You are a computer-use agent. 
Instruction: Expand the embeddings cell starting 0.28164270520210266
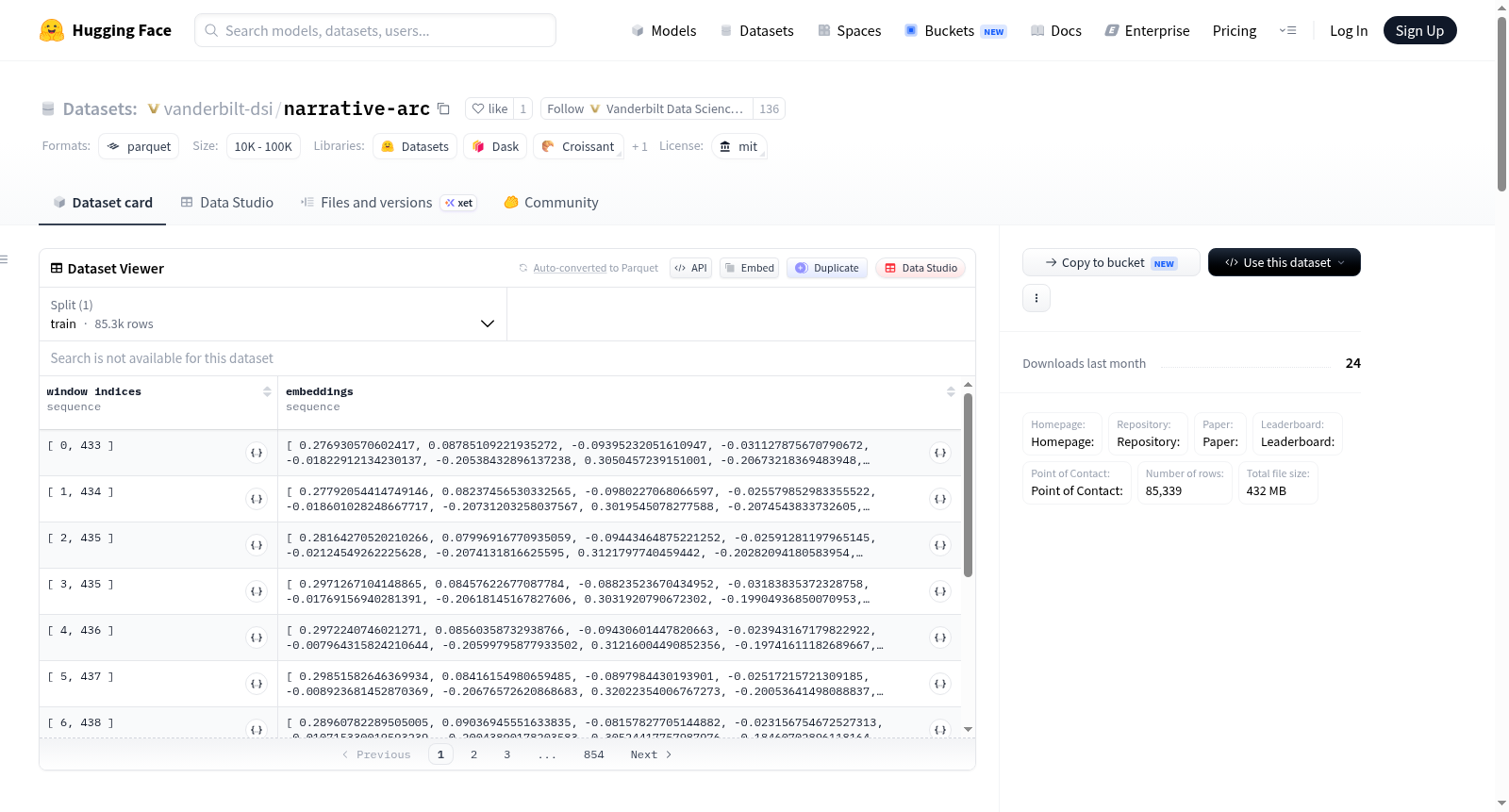[940, 545]
